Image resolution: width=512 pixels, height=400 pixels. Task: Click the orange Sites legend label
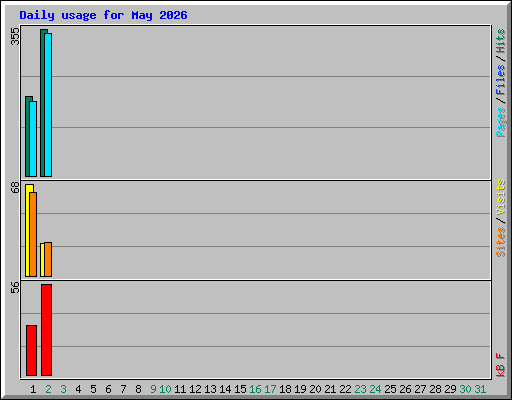(501, 242)
